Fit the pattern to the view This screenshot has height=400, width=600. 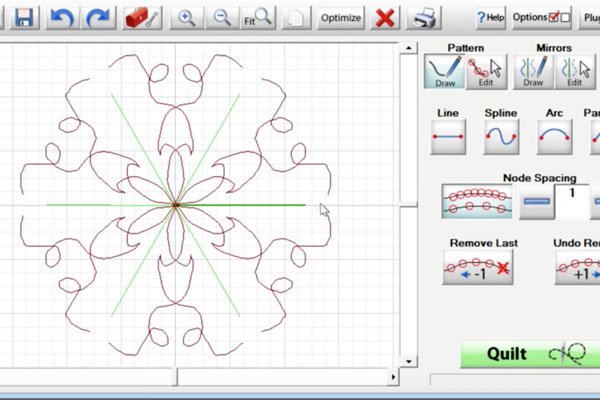coord(258,18)
